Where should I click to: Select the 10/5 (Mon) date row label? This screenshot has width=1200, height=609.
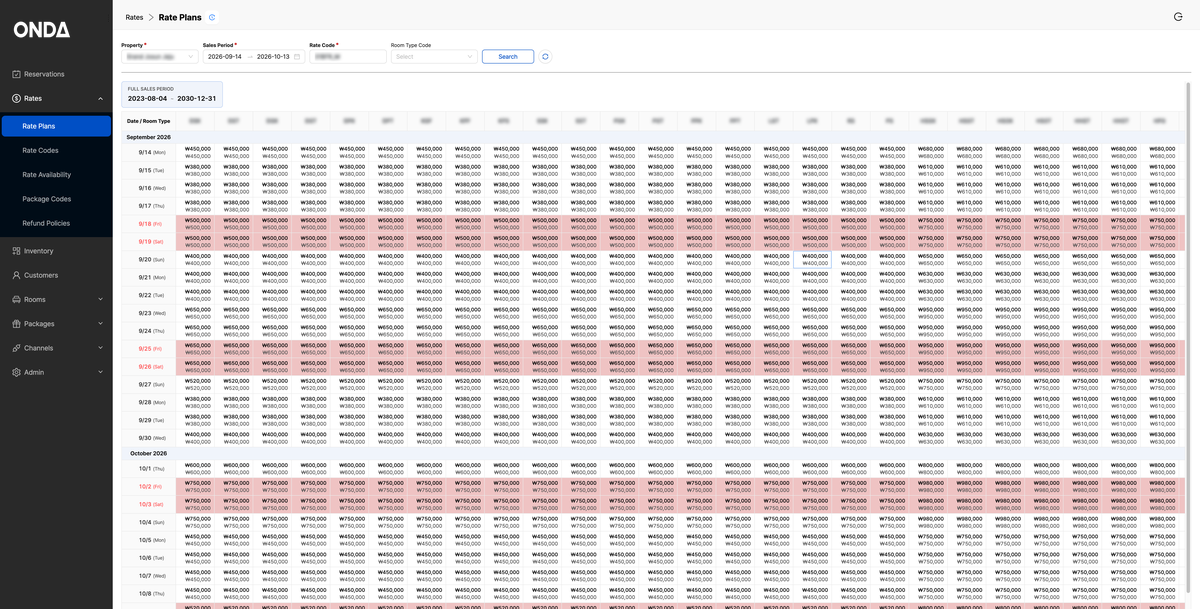click(152, 540)
